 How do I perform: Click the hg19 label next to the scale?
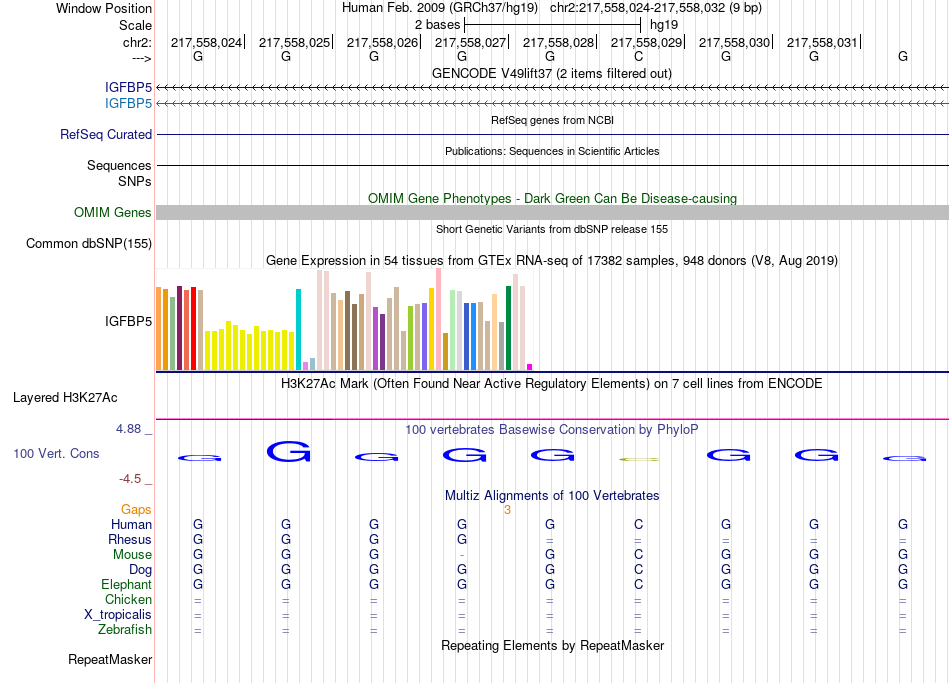click(664, 25)
